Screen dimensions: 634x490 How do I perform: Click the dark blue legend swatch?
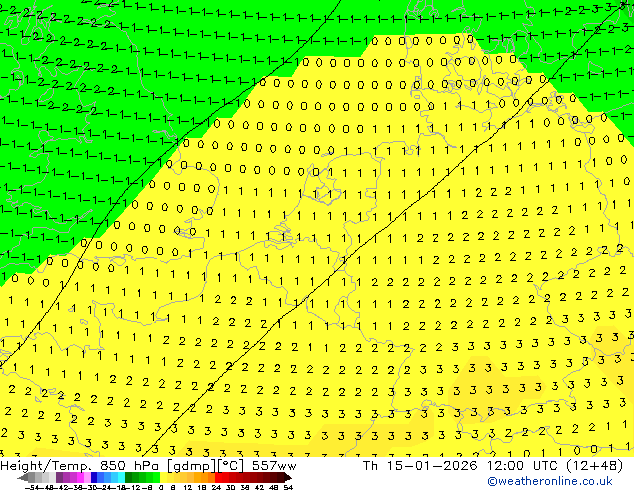click(x=94, y=478)
